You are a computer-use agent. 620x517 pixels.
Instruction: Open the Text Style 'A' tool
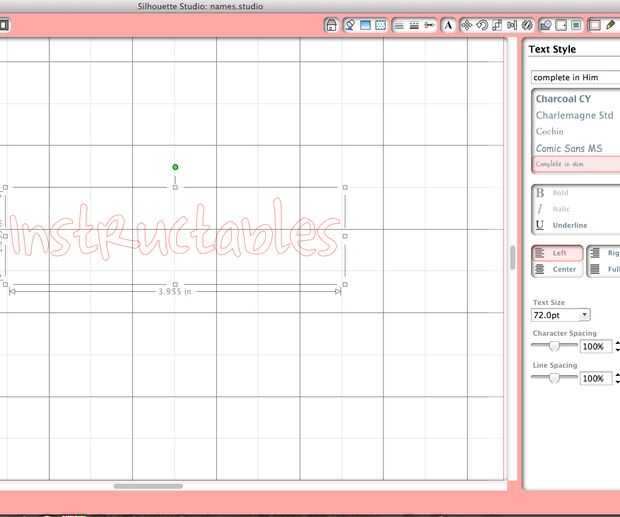point(448,25)
